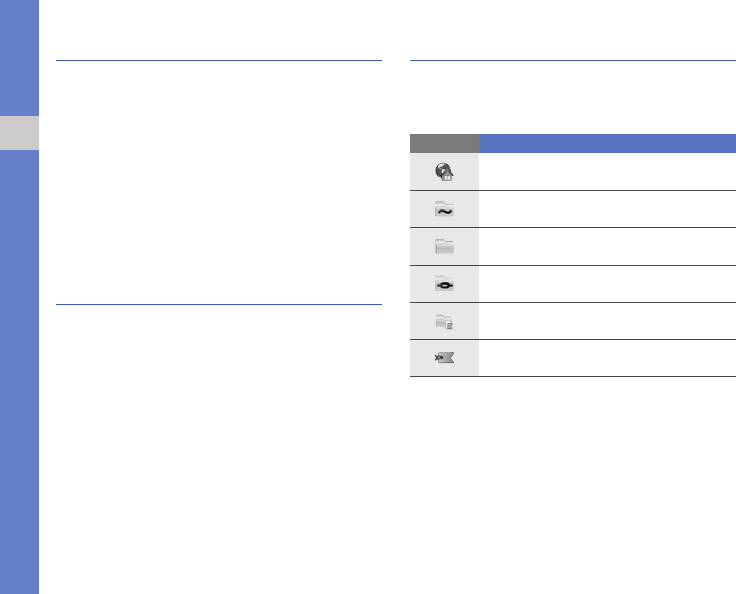
Task: Select the folder icon with document overlay
Action: click(x=444, y=321)
